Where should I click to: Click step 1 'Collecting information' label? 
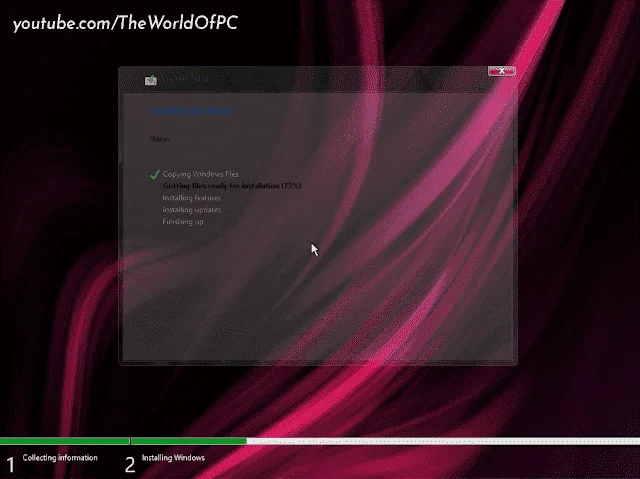(60, 458)
